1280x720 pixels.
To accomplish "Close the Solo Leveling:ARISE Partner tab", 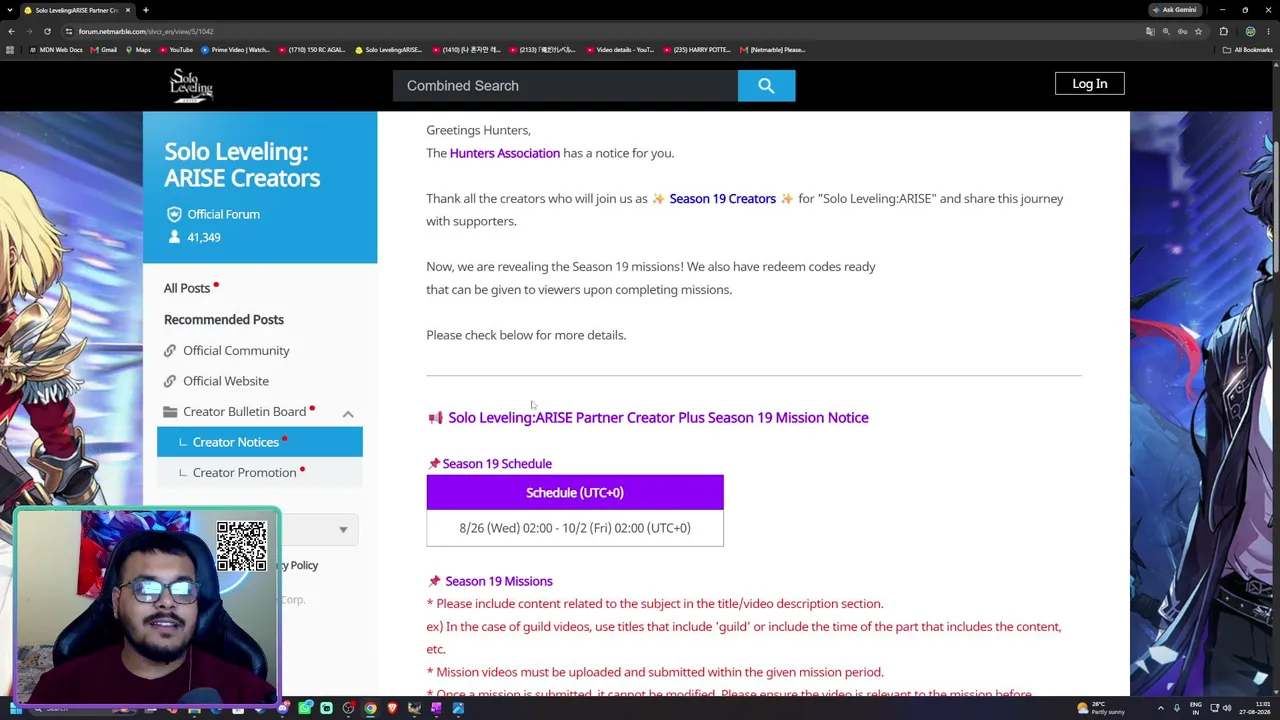I will 127,10.
